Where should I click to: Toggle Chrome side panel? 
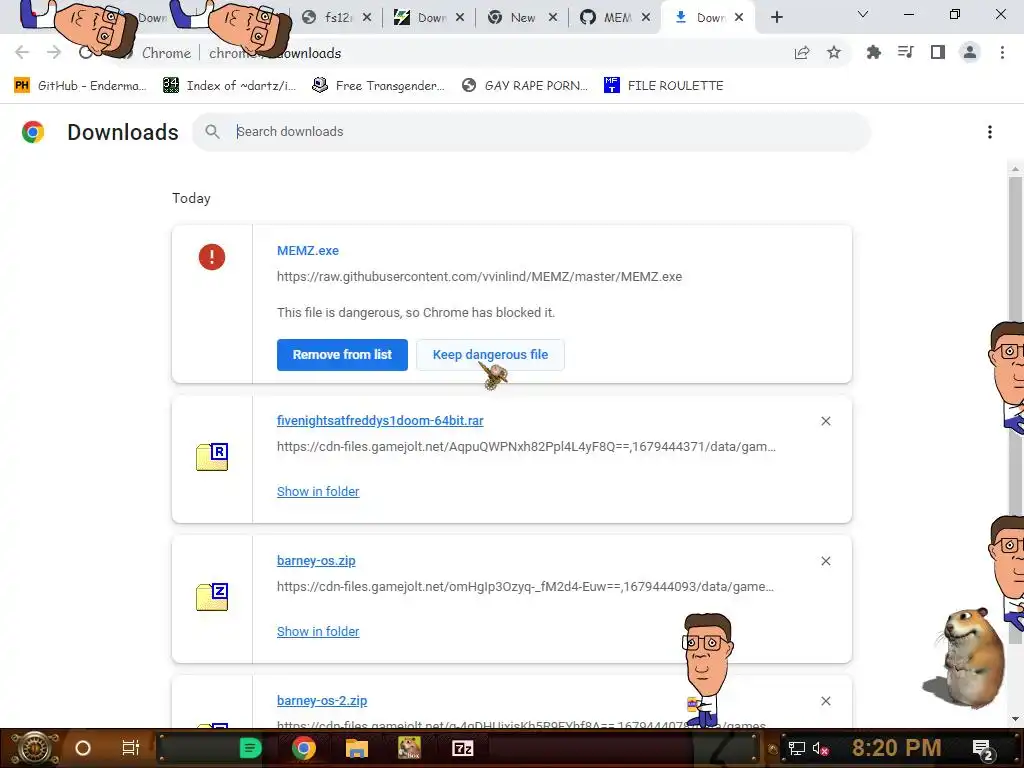pyautogui.click(x=938, y=53)
